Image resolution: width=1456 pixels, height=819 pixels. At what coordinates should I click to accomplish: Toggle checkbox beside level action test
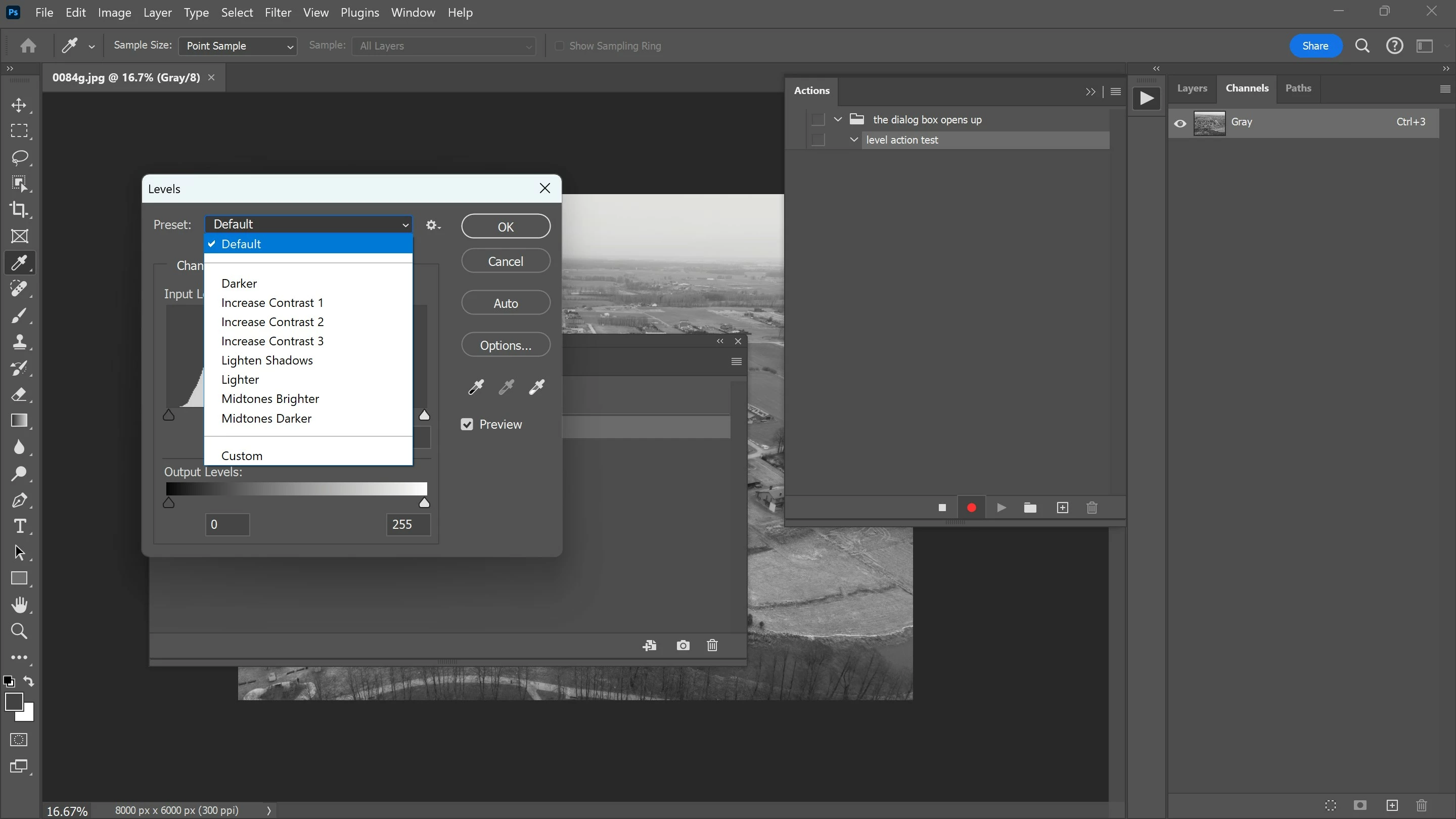point(817,140)
